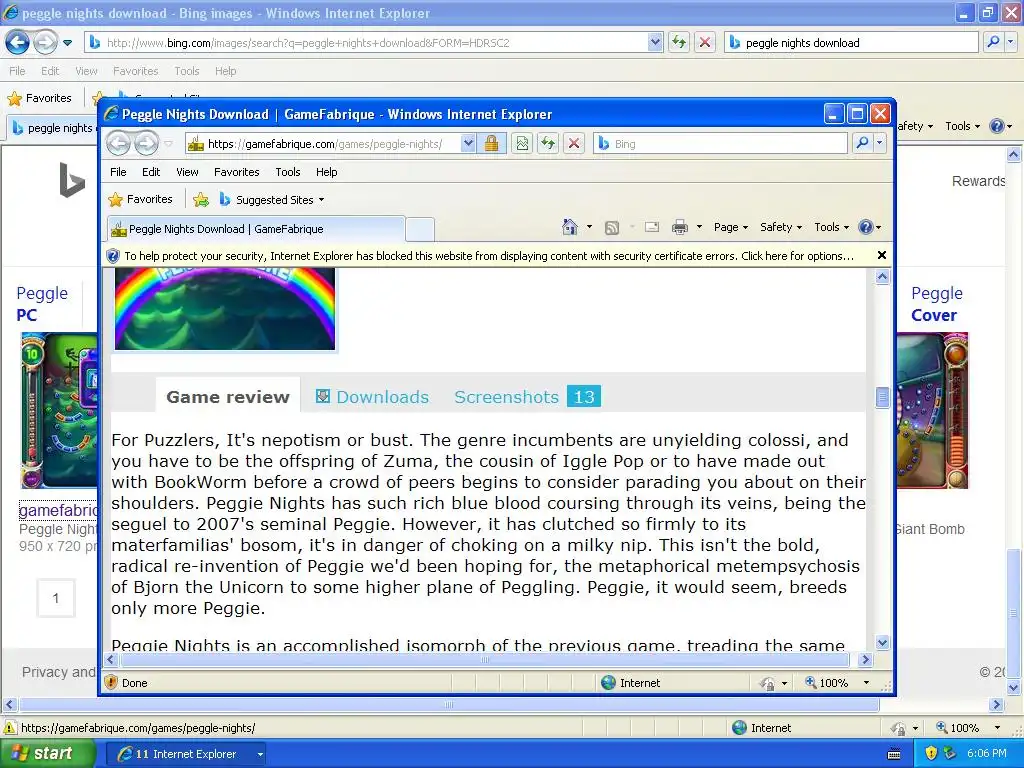Open Help menu in GameFabrique window
The height and width of the screenshot is (768, 1024).
point(327,172)
